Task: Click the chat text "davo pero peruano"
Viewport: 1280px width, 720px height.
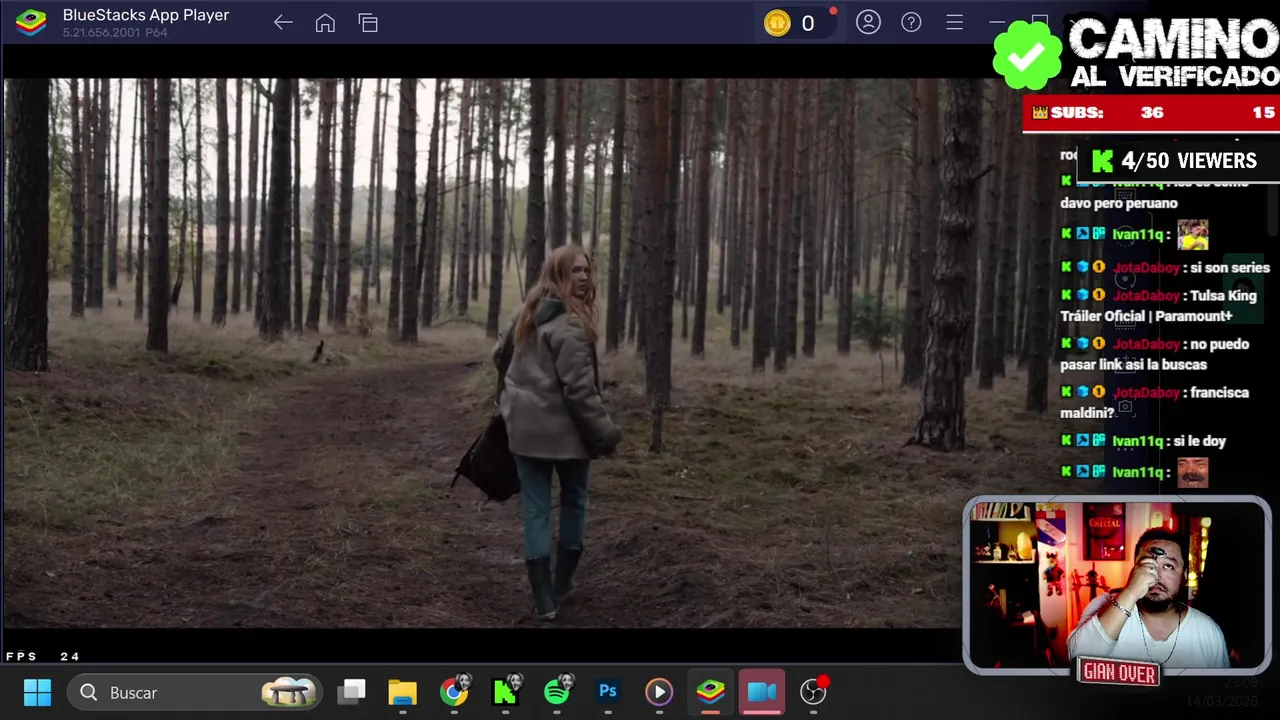Action: (x=1119, y=204)
